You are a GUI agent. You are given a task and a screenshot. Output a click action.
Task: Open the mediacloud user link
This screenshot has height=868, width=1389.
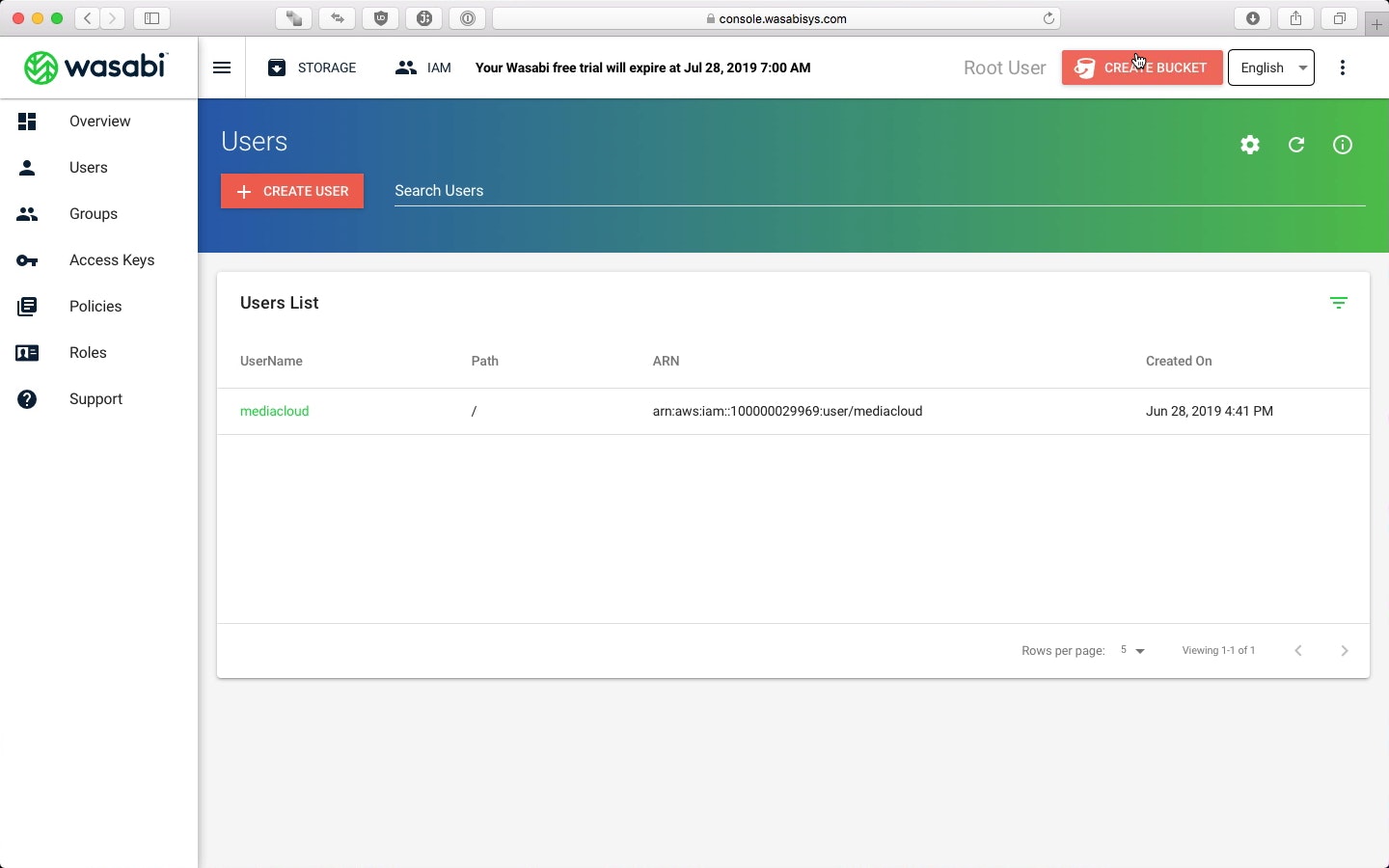point(274,411)
